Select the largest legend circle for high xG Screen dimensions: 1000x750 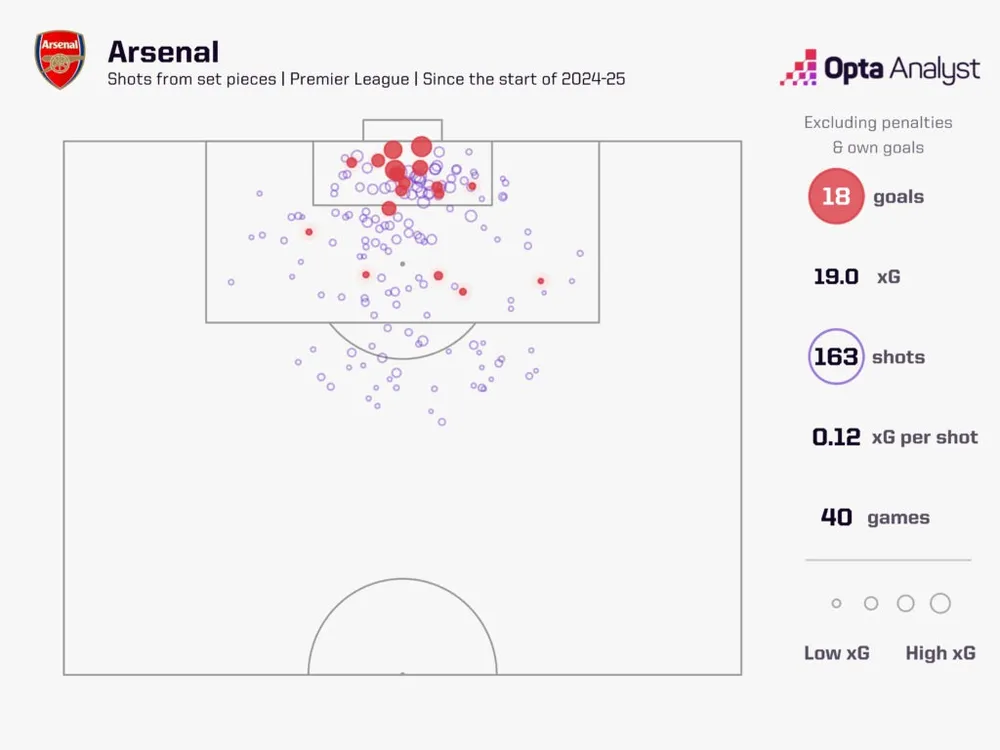pyautogui.click(x=939, y=603)
